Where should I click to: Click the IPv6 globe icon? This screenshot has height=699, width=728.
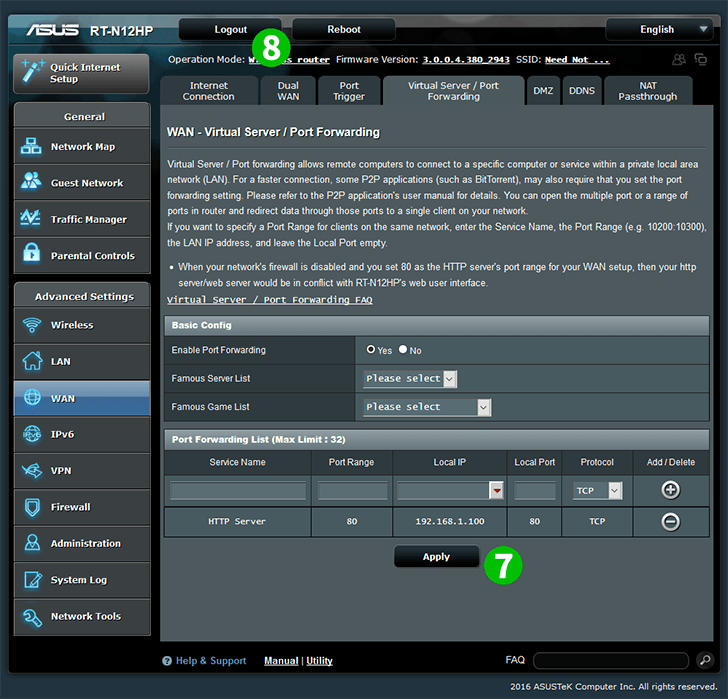[32, 434]
